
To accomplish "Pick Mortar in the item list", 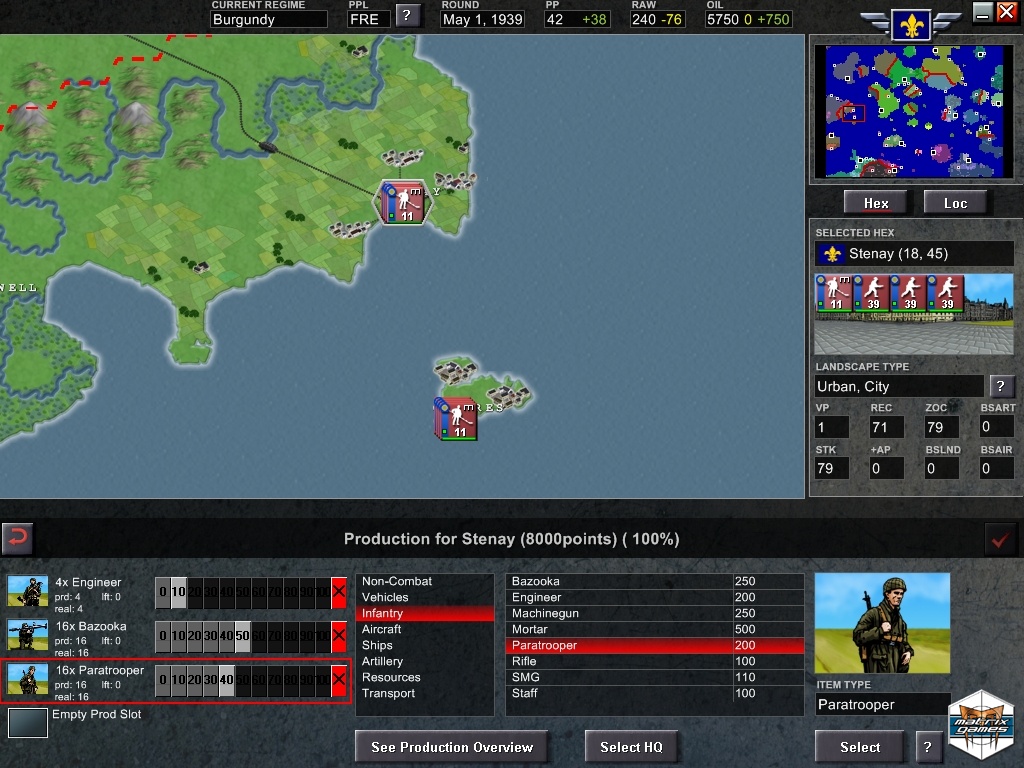I will (x=530, y=629).
